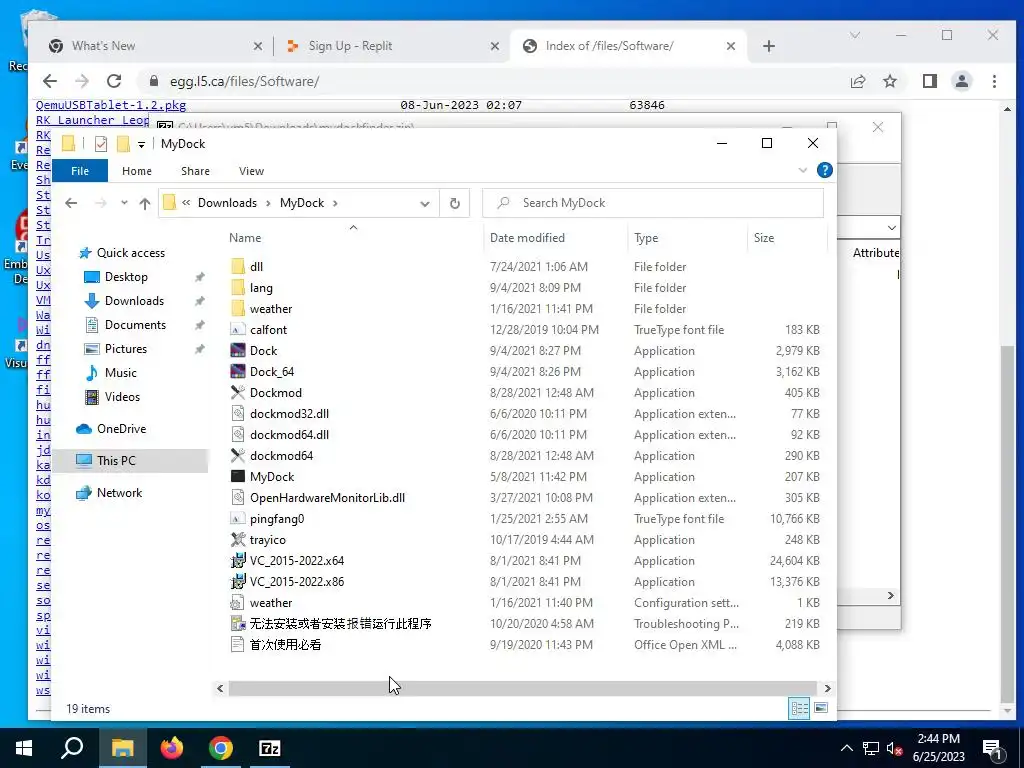
Task: Click the Explorer horizontal scrollbar
Action: click(x=522, y=688)
